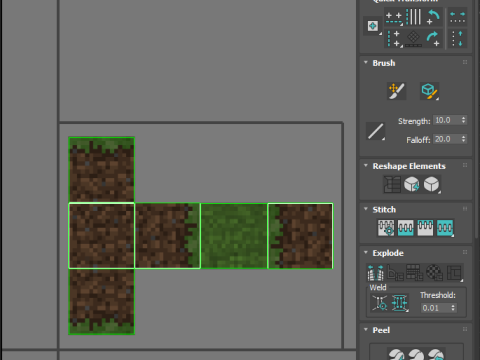Screen dimensions: 480x360
Task: Rotate selection counterclockwise with the left-curved arrow
Action: point(433,17)
